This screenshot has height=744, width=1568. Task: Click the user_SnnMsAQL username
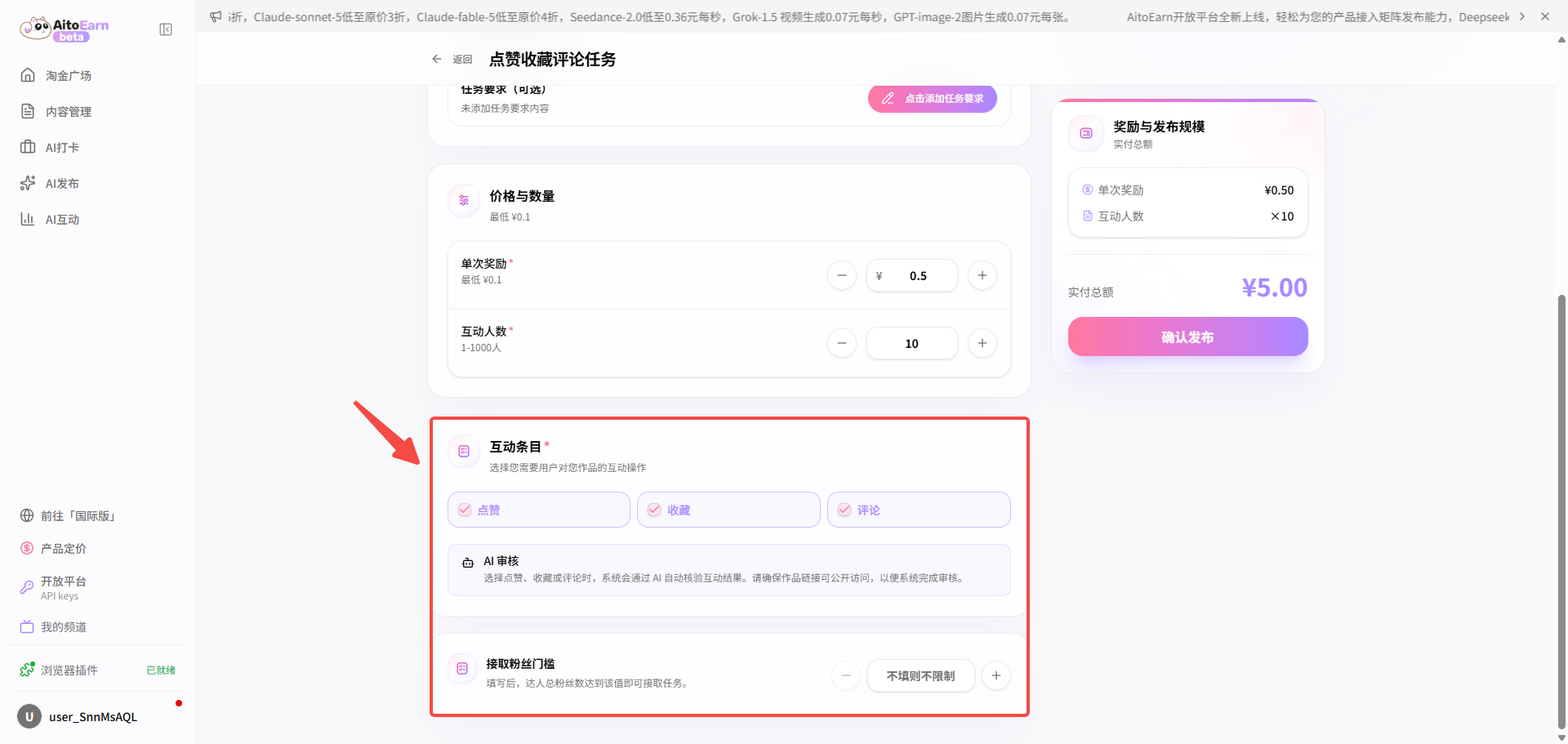click(x=93, y=716)
